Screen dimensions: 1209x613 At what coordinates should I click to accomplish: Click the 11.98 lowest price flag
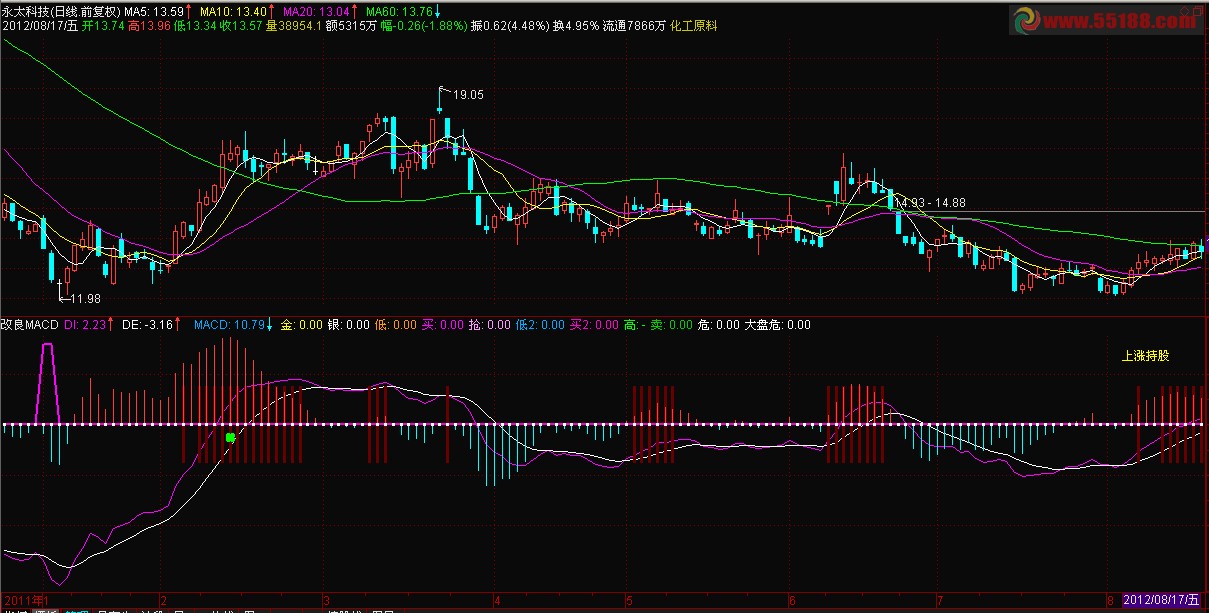pyautogui.click(x=86, y=298)
